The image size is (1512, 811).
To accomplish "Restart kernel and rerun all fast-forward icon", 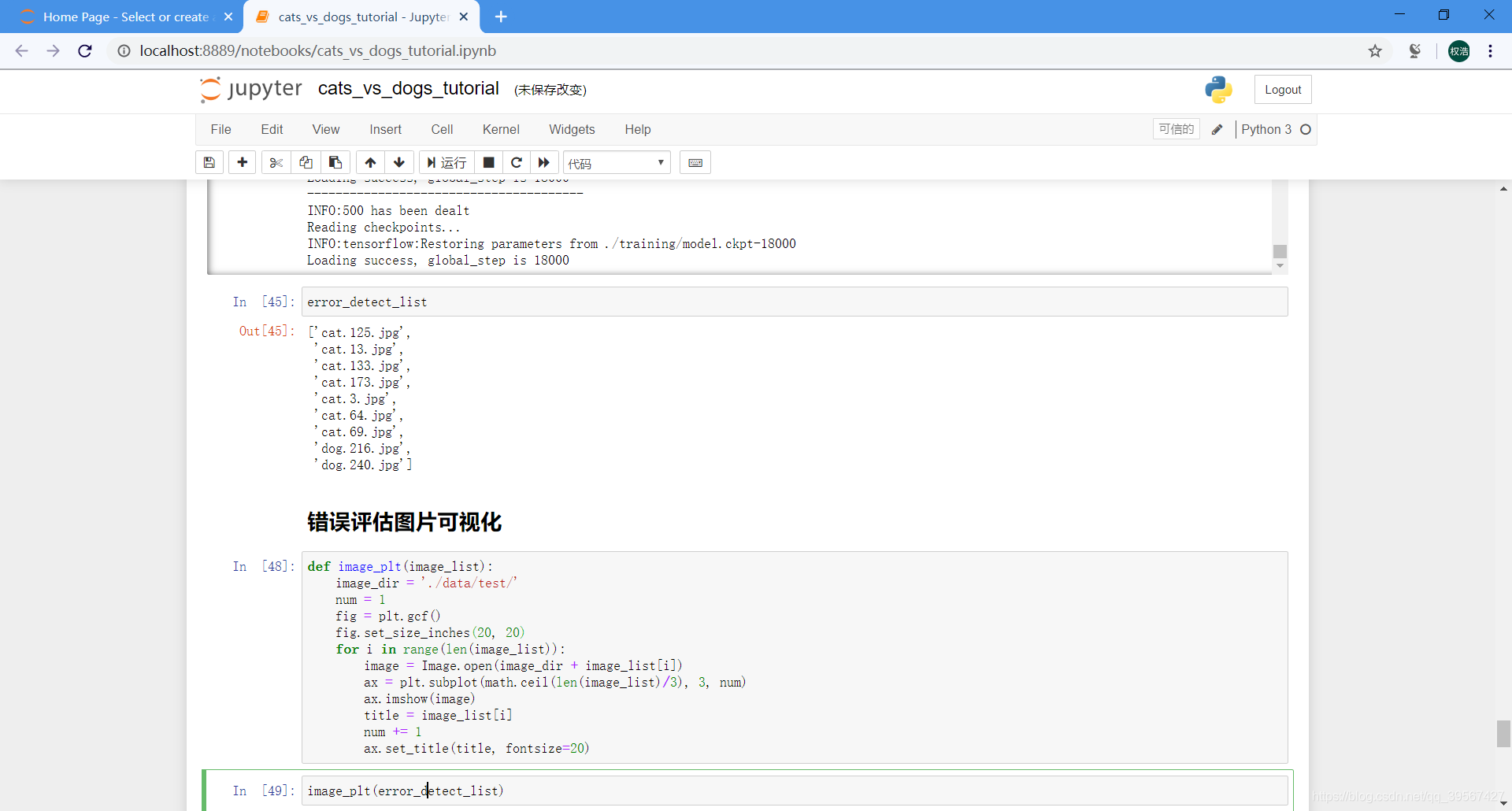I will pos(544,162).
